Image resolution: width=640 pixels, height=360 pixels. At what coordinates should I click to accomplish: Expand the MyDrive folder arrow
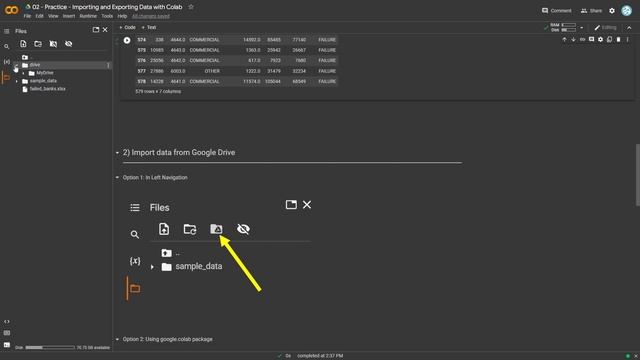click(23, 73)
